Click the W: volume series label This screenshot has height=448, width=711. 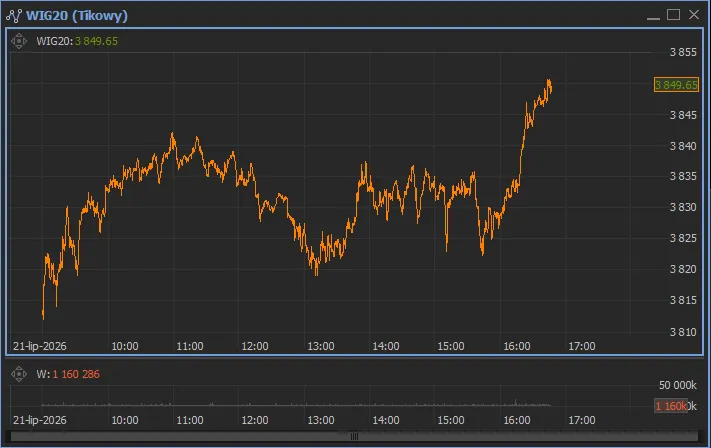pyautogui.click(x=43, y=374)
